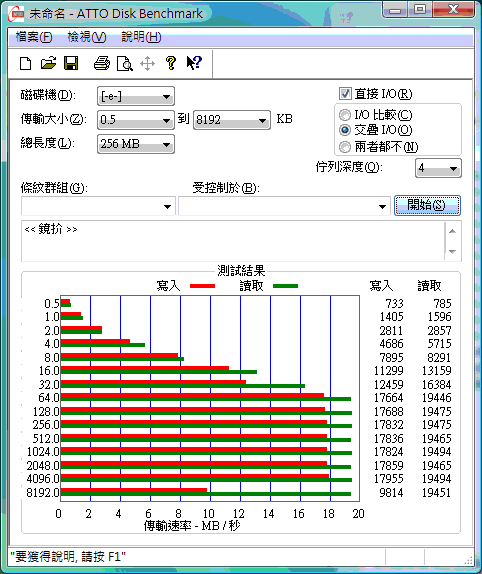Screen dimensions: 482x574
Task: Open the 說明(H) menu
Action: tap(141, 37)
